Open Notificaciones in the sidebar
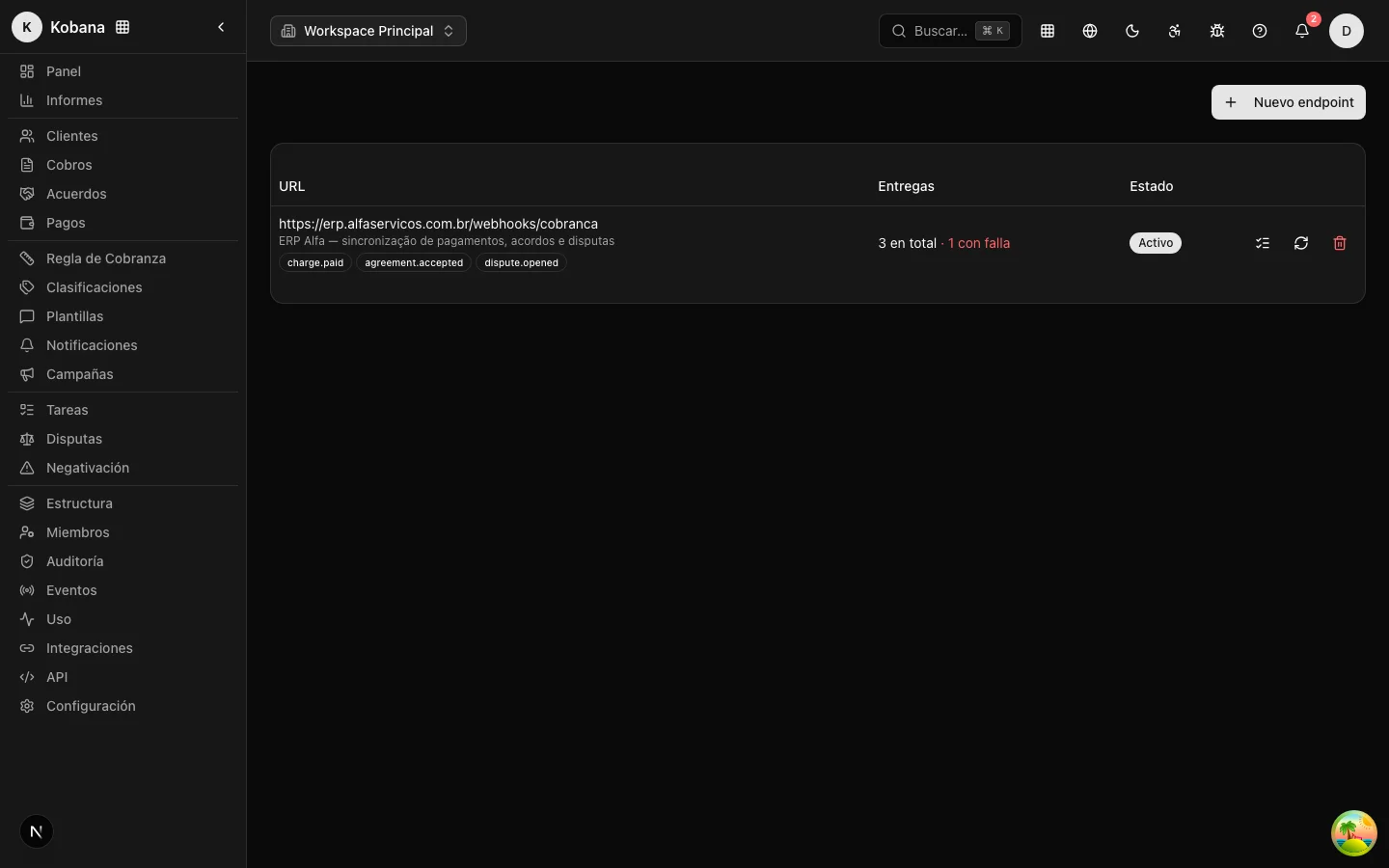 pos(123,345)
